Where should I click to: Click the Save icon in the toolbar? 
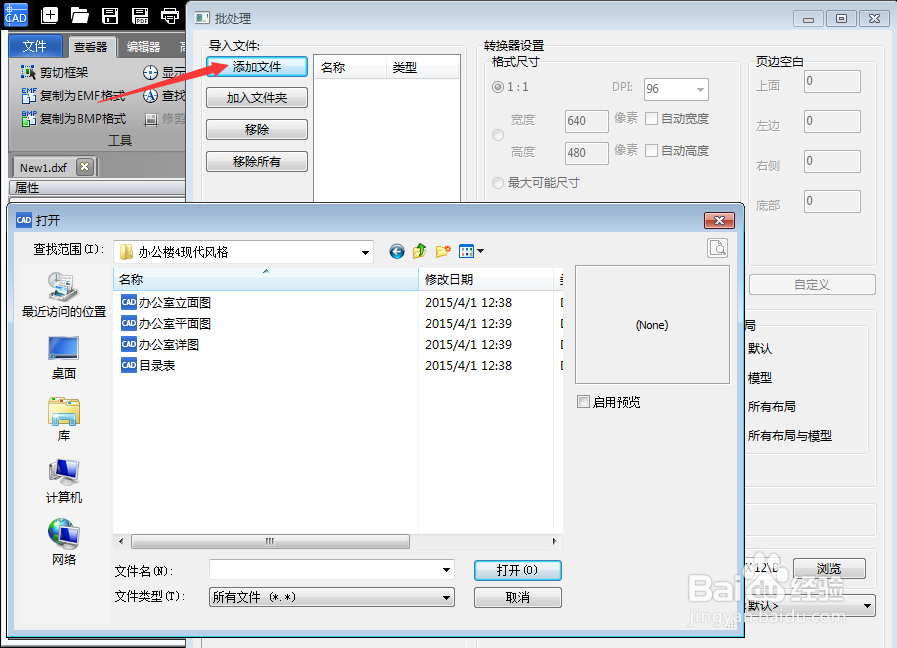[110, 16]
